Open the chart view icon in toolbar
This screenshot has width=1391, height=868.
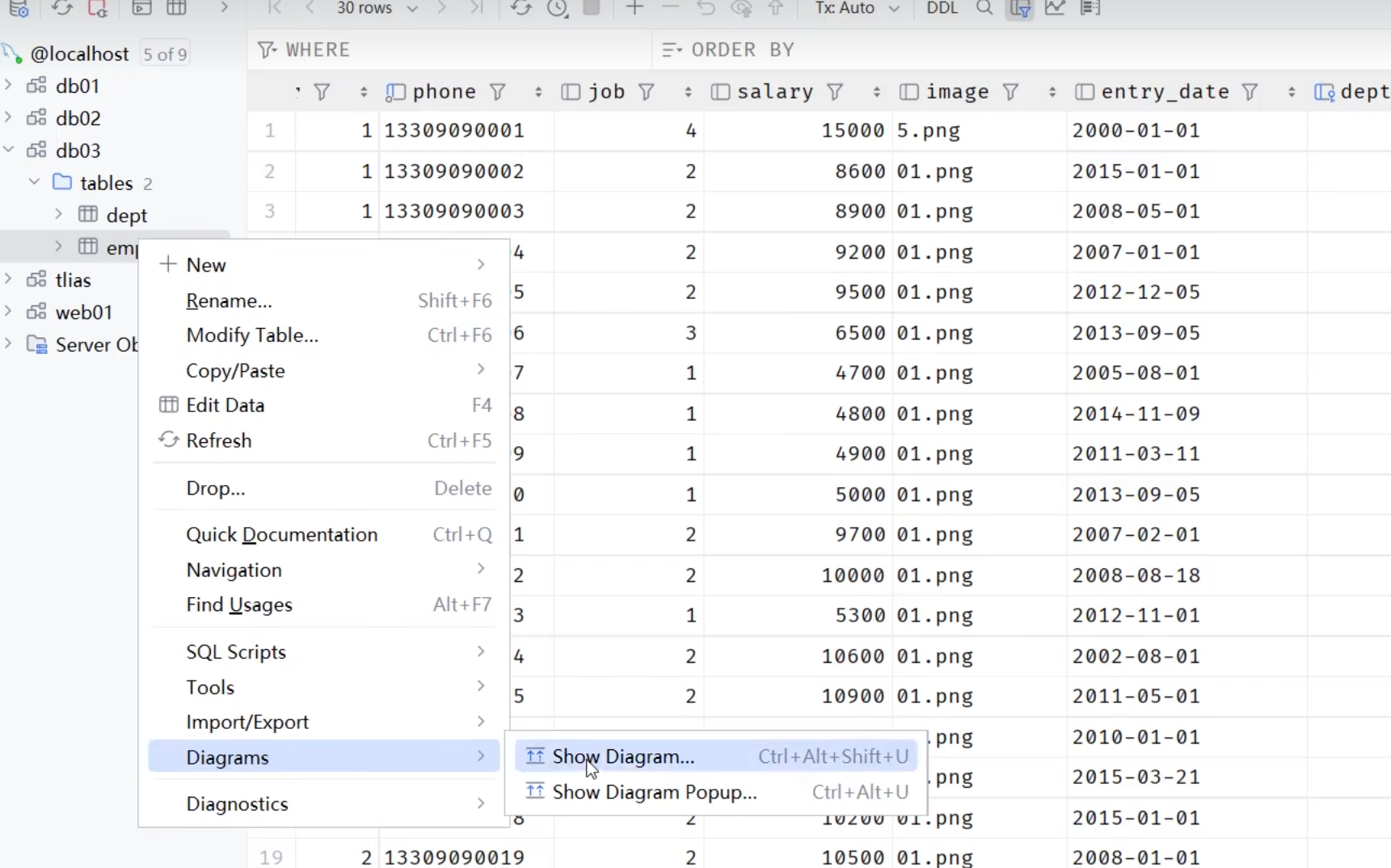click(1055, 8)
